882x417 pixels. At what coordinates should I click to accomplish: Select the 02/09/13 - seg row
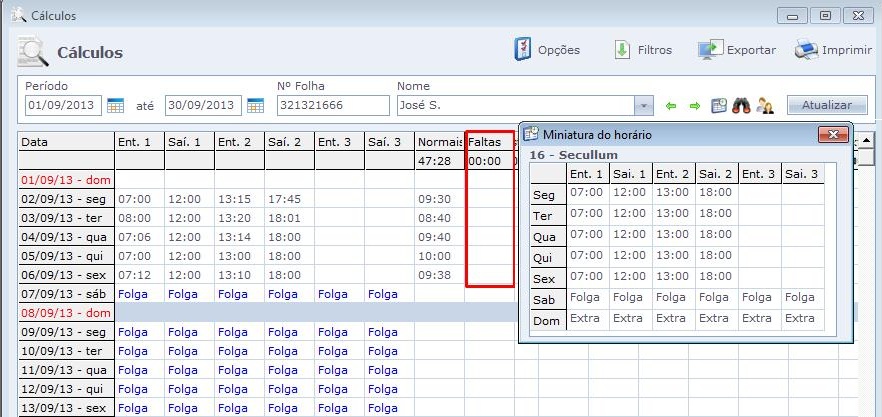[65, 198]
